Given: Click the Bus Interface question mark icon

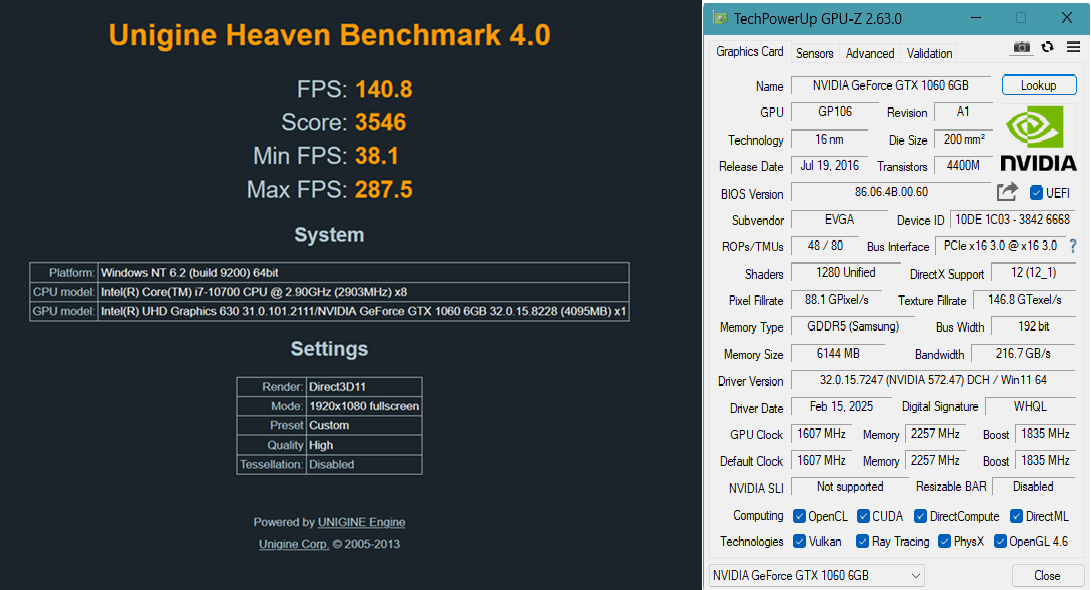Looking at the screenshot, I should (1073, 246).
